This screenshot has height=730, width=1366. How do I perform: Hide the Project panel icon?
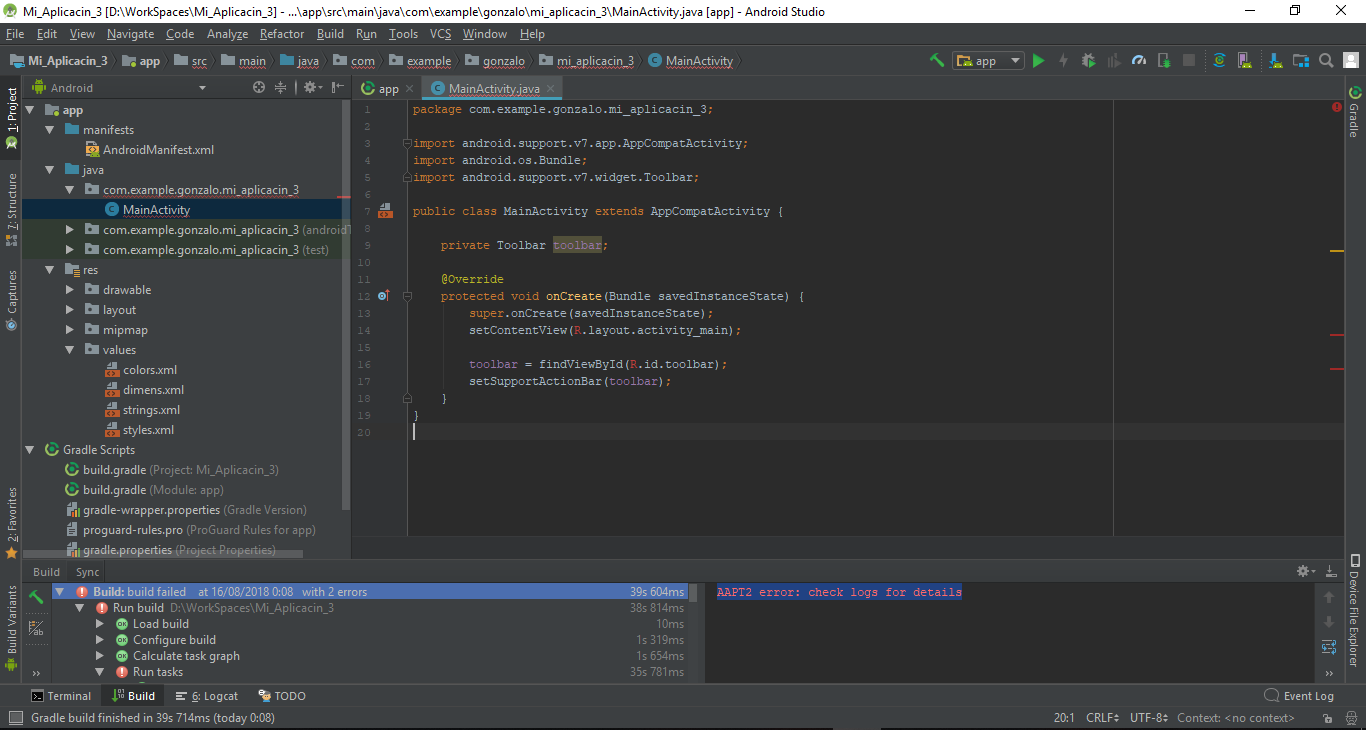click(336, 88)
